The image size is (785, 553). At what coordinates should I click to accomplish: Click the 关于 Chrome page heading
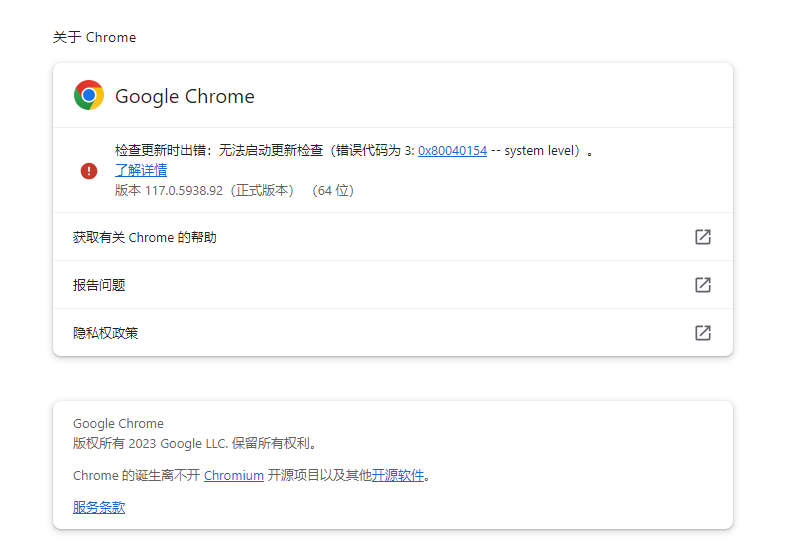click(95, 38)
